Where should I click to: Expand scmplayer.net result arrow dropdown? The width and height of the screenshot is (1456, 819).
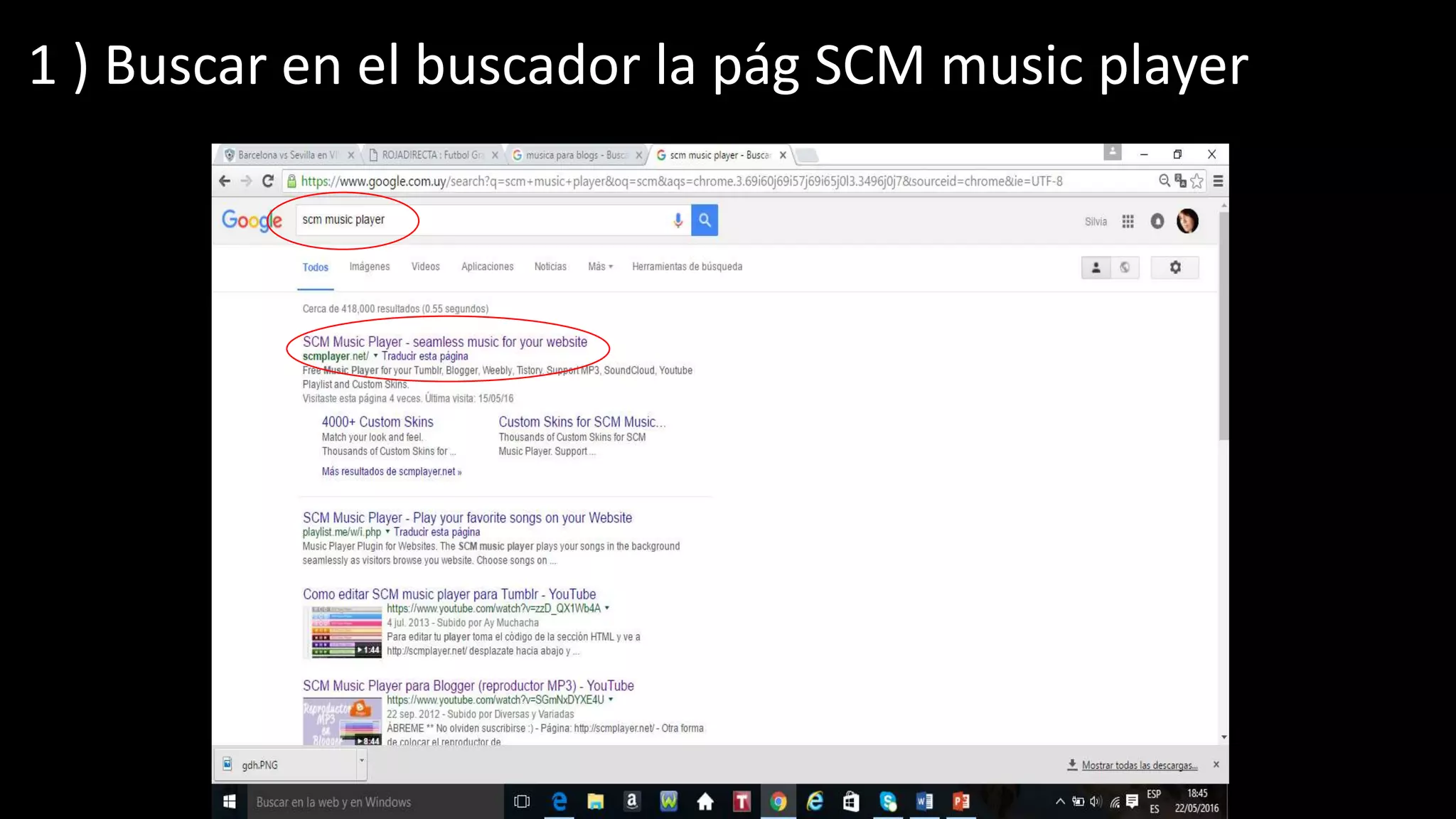[375, 355]
